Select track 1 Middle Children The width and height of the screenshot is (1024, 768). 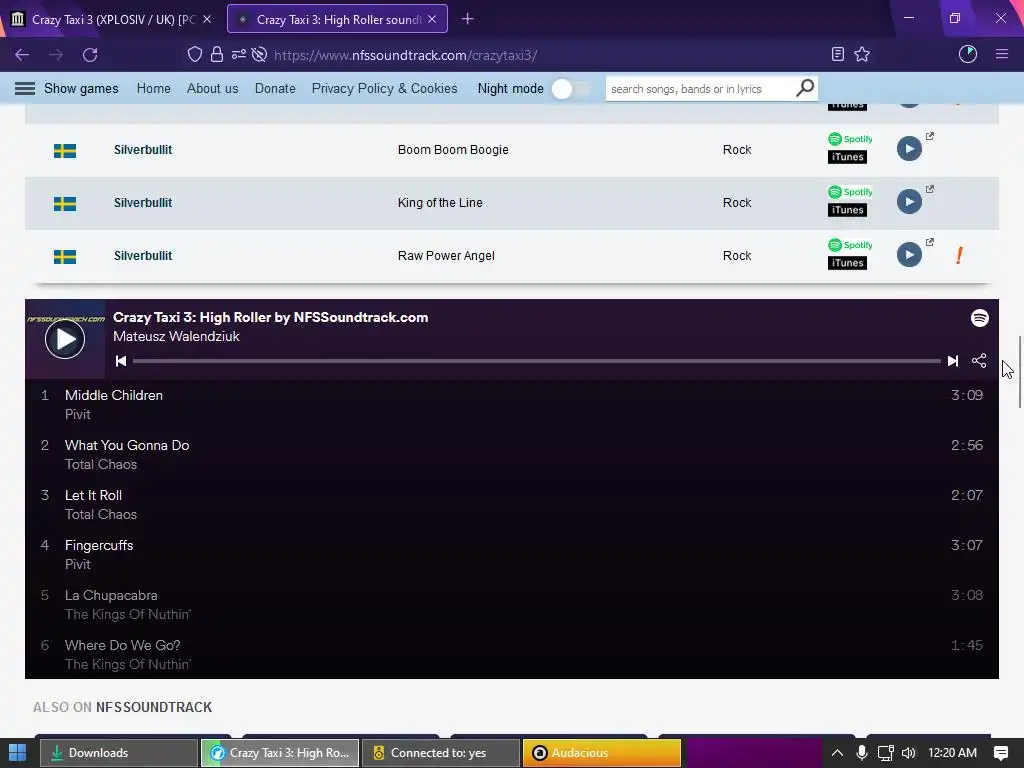tap(511, 404)
